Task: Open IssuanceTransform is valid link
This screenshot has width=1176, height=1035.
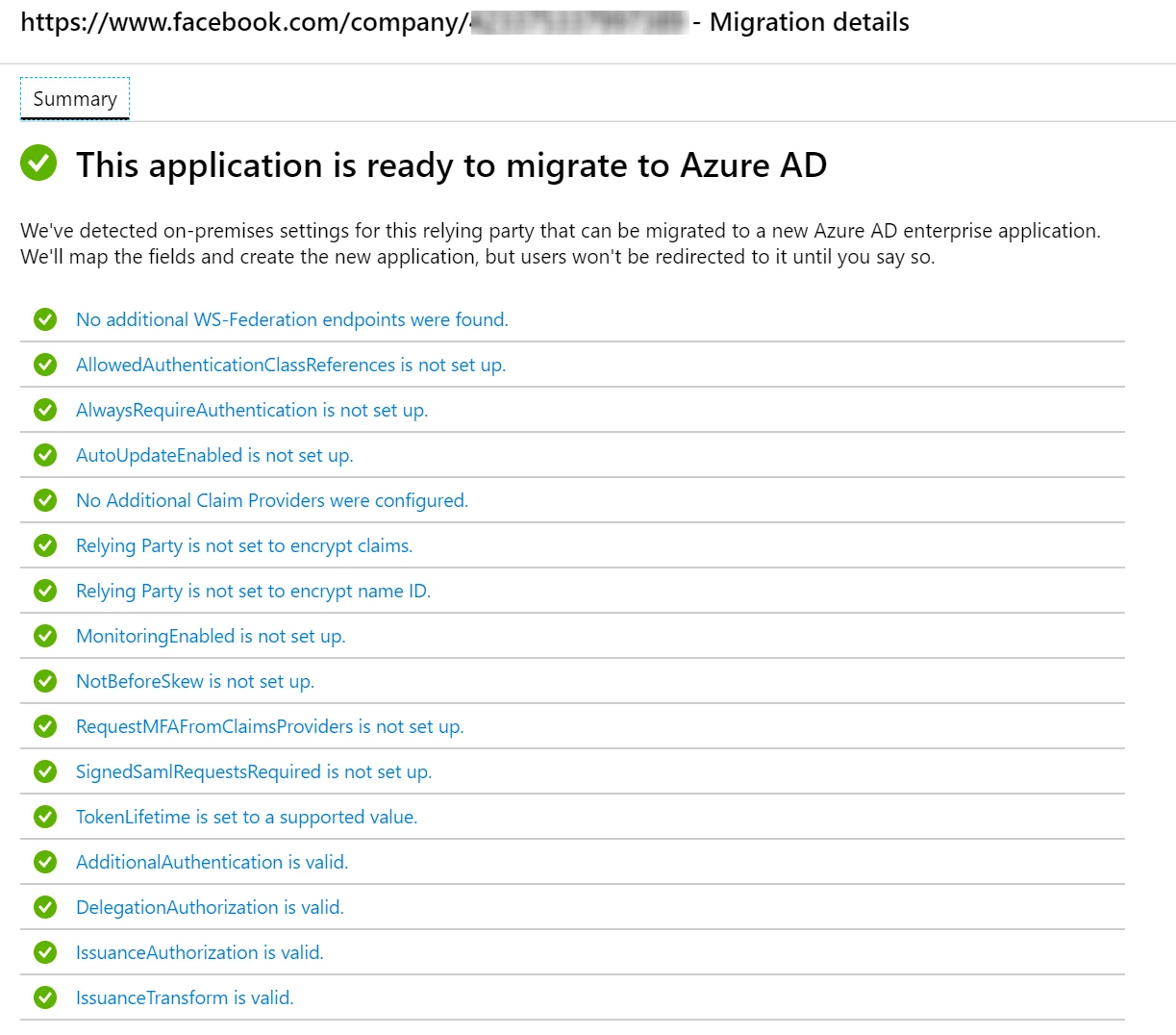Action: click(x=185, y=997)
